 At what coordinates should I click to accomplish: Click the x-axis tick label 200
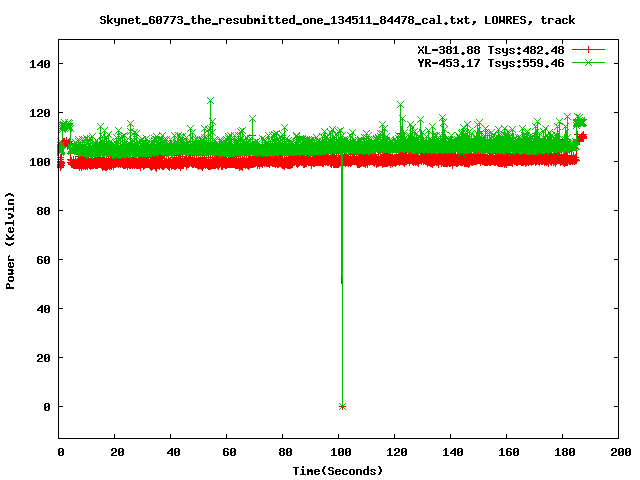pyautogui.click(x=621, y=452)
